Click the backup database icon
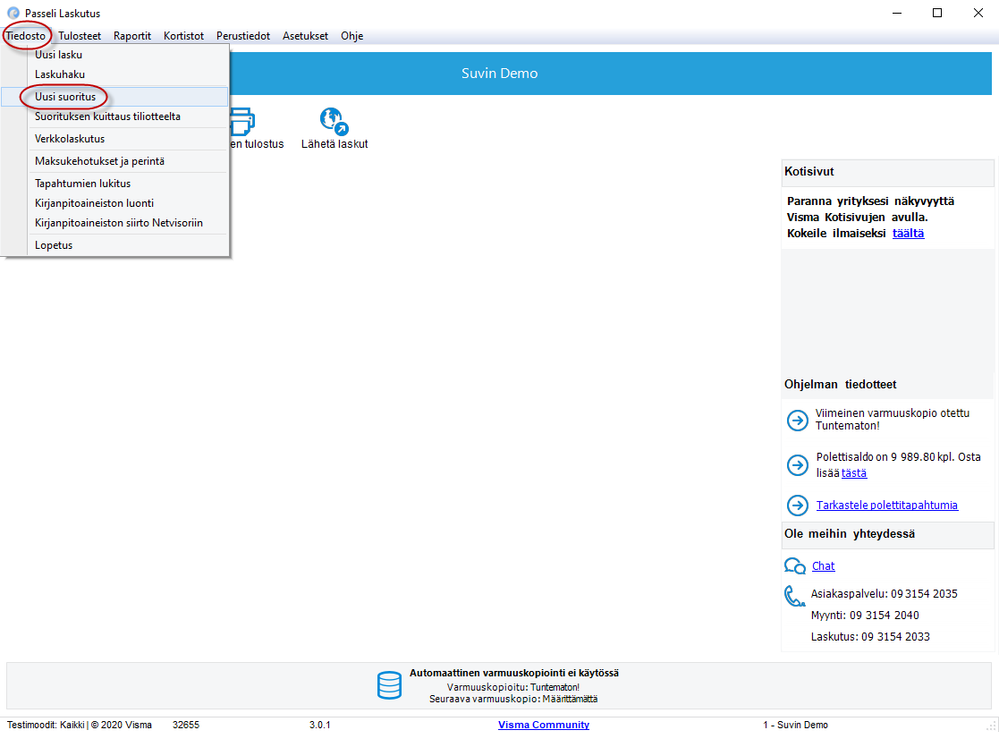The height and width of the screenshot is (732, 999). click(x=389, y=685)
